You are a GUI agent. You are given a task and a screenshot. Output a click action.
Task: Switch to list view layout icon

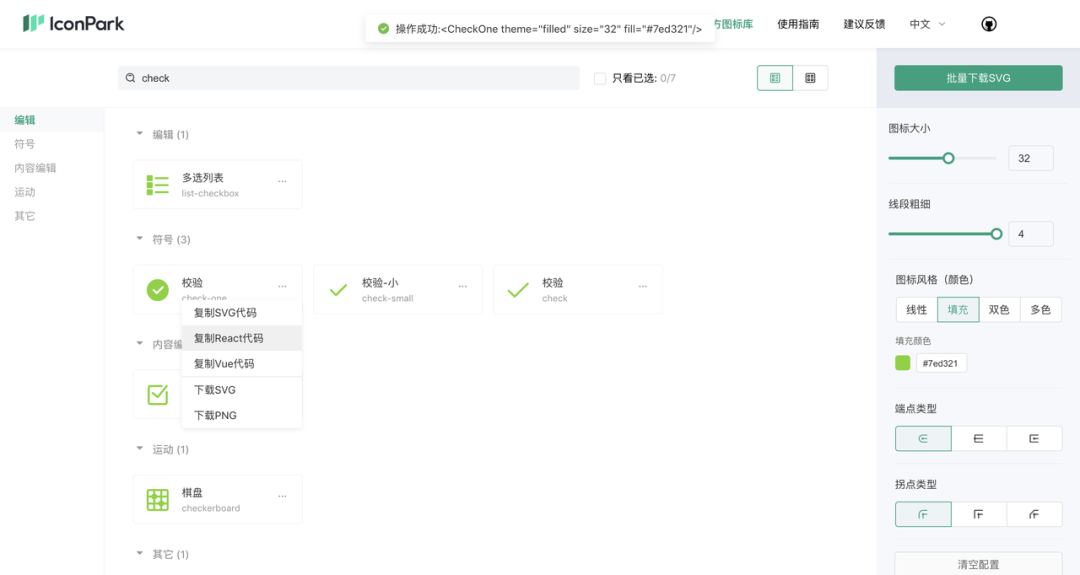click(775, 78)
